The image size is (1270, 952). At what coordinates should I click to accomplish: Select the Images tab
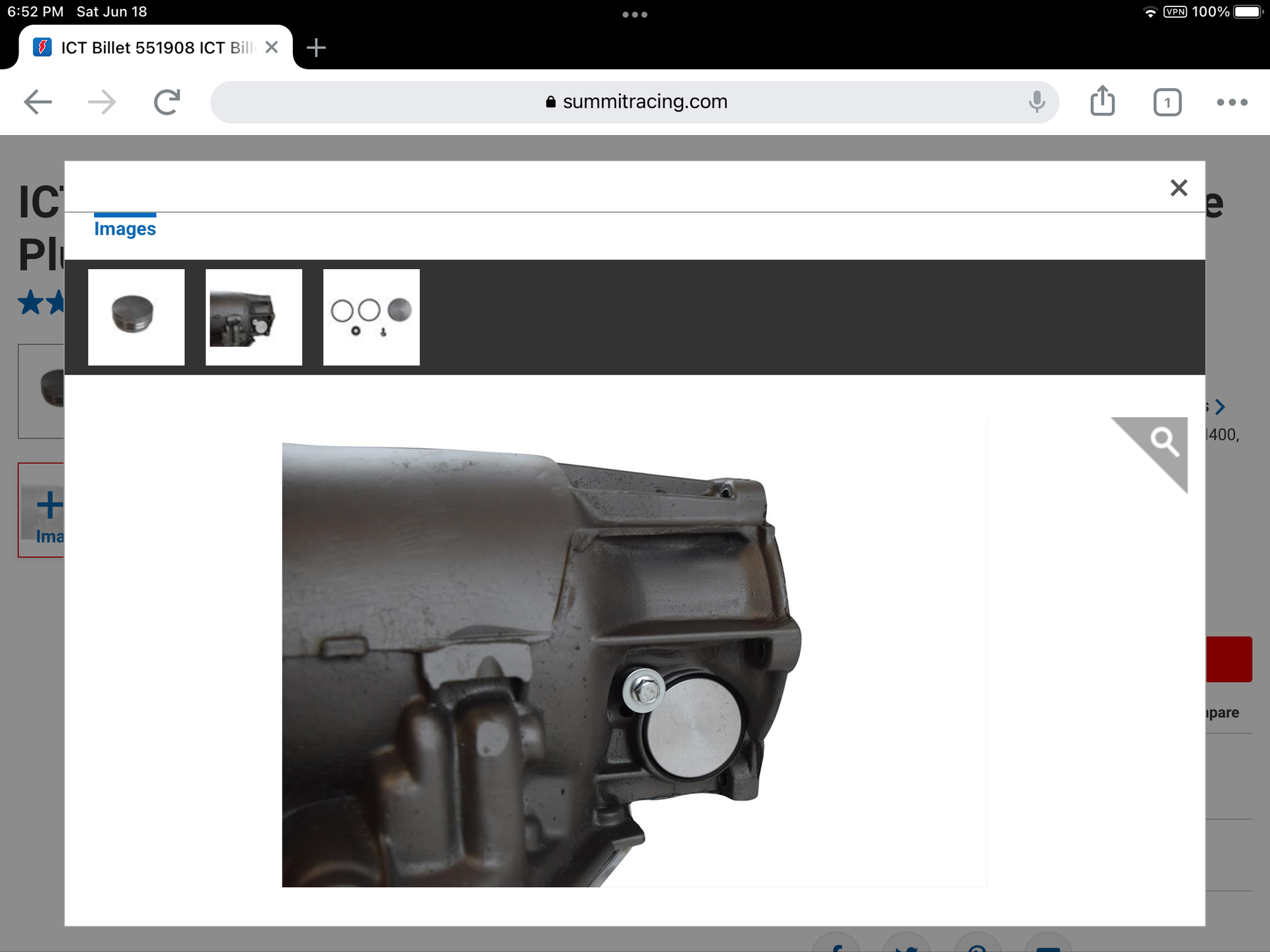click(125, 228)
